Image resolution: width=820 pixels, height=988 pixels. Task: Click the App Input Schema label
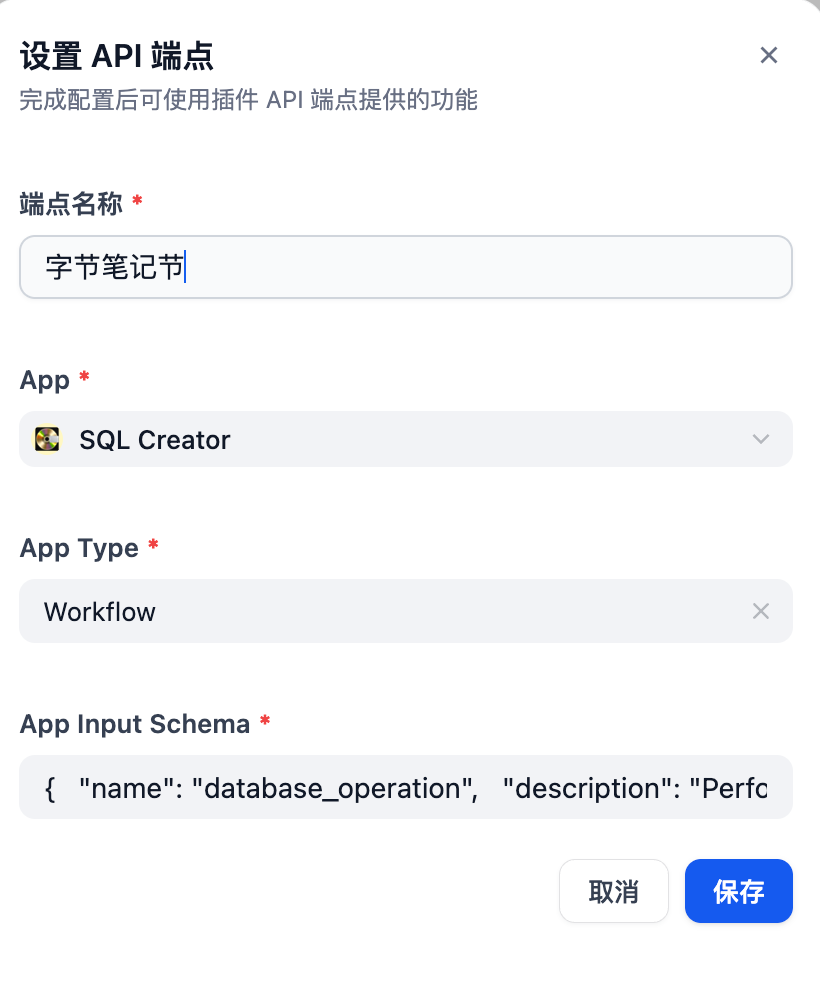tap(135, 724)
